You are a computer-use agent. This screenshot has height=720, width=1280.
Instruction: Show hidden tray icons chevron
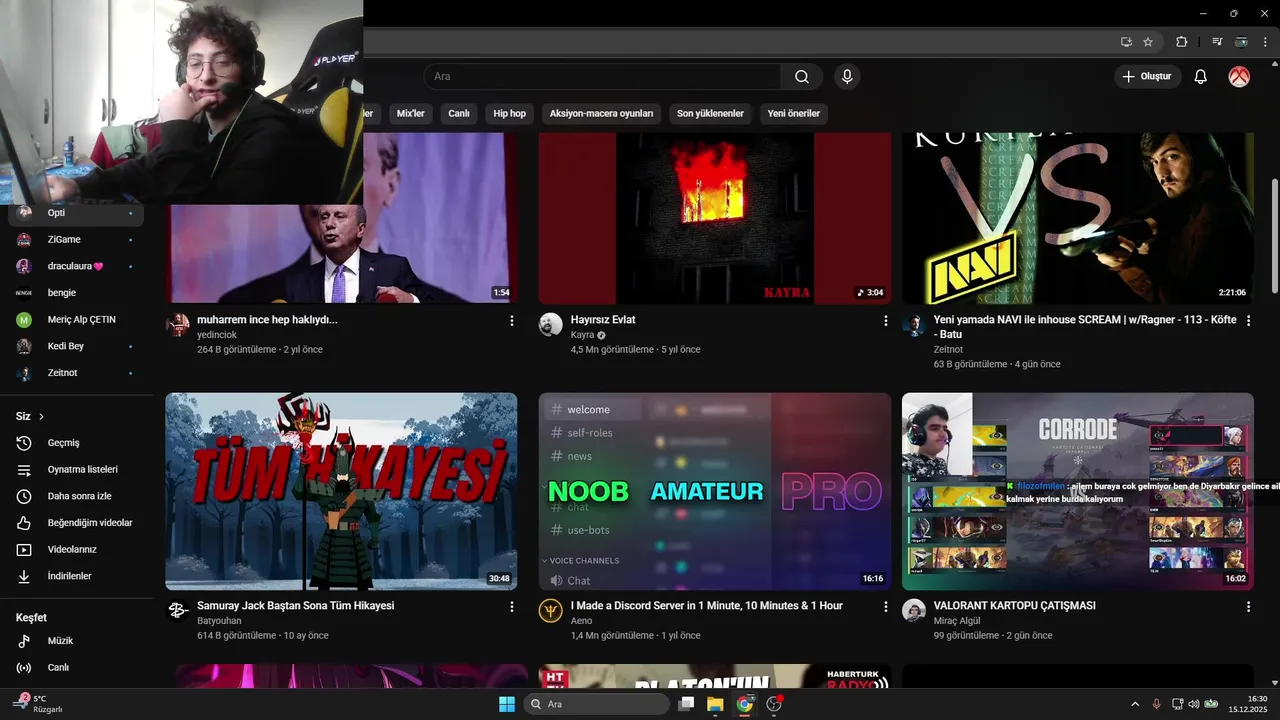point(1134,704)
